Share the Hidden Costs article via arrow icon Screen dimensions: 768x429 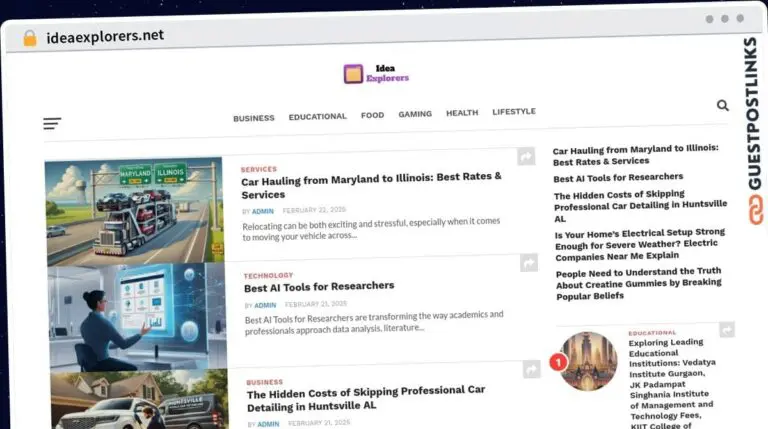[530, 370]
